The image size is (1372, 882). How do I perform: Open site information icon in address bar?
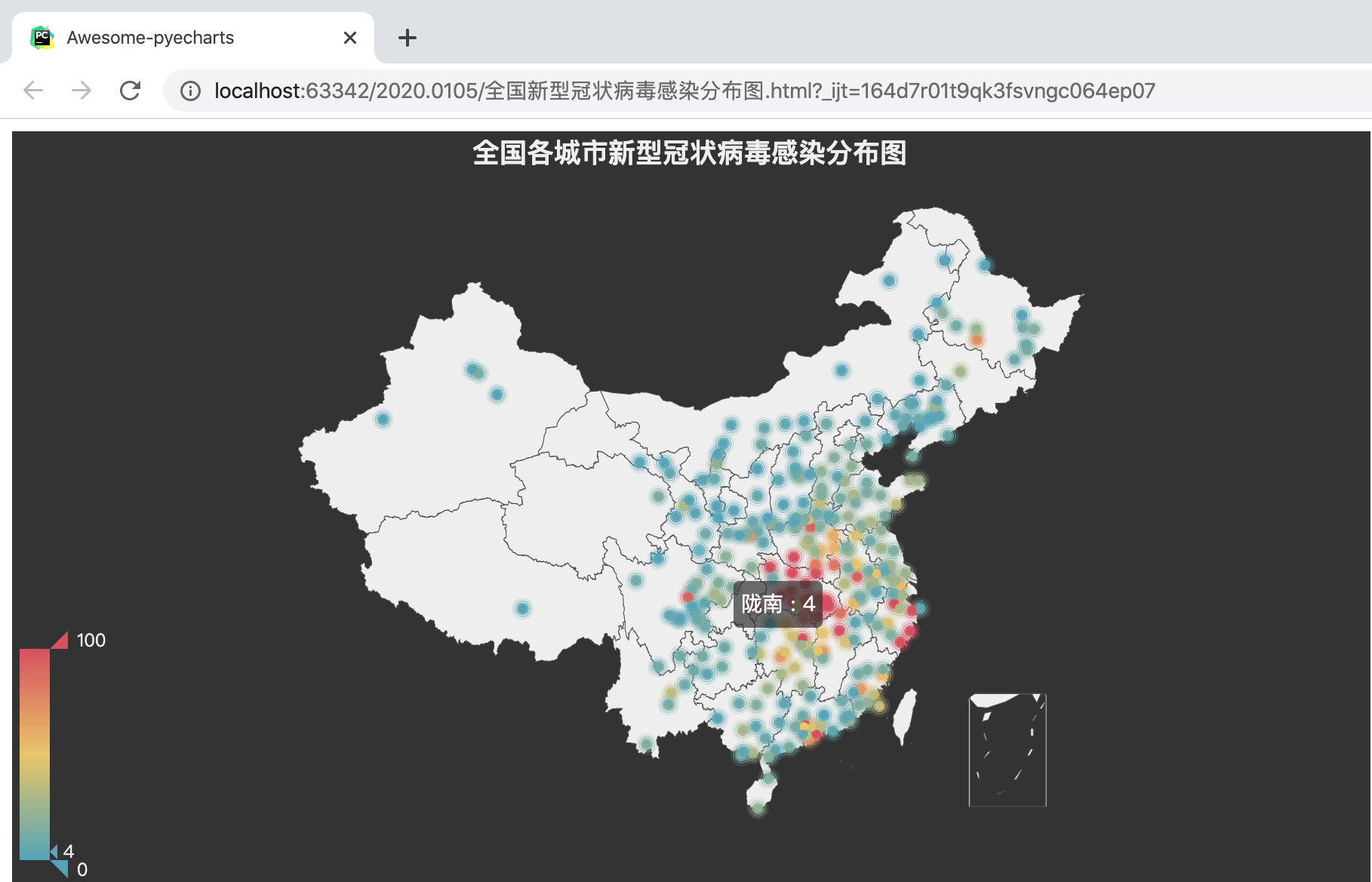pyautogui.click(x=190, y=91)
